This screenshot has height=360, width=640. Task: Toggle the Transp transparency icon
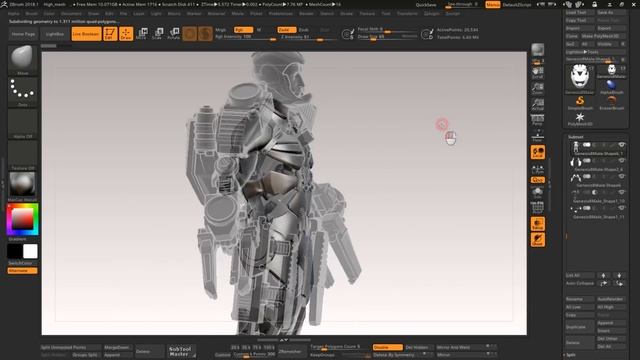pos(538,224)
